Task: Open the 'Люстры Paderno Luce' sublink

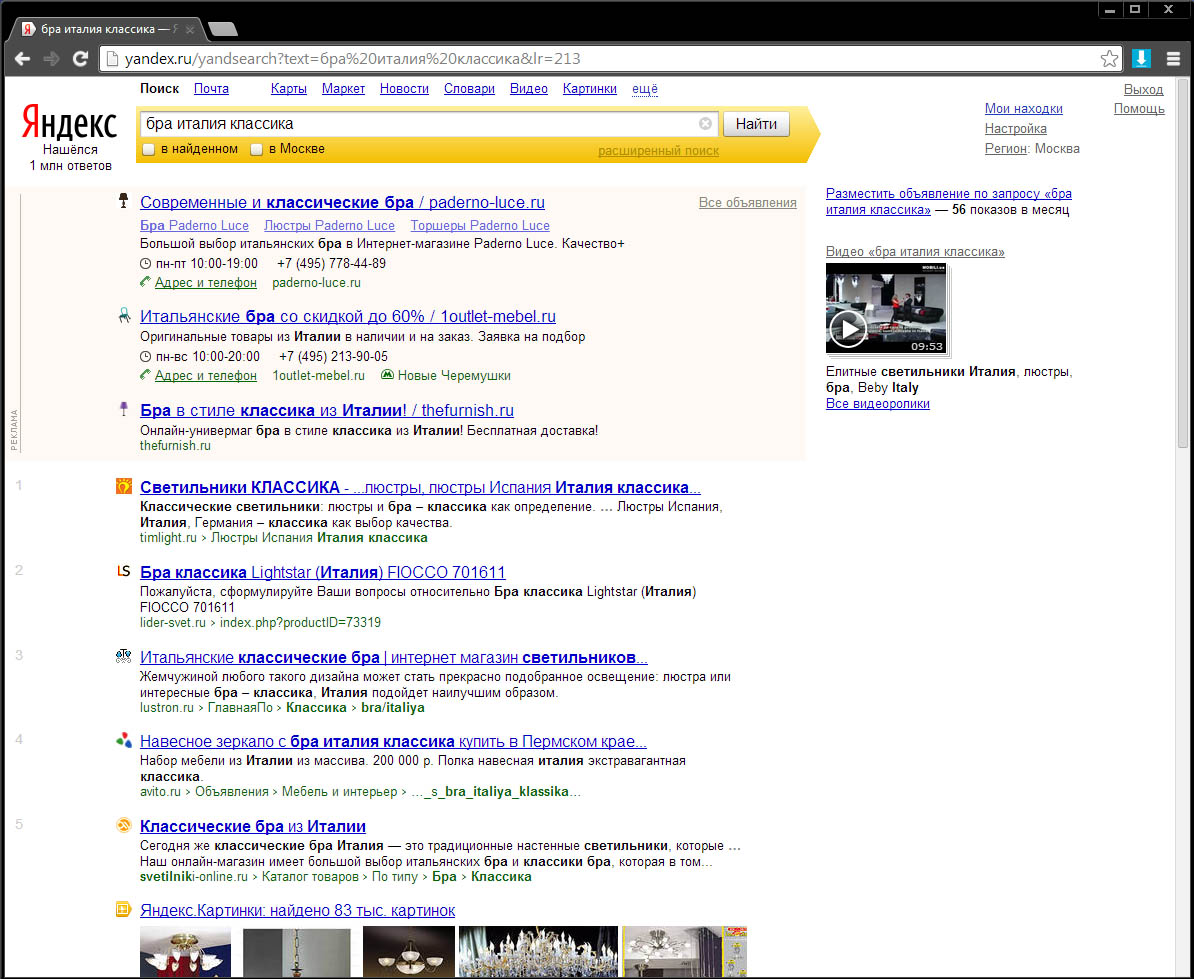Action: (329, 225)
